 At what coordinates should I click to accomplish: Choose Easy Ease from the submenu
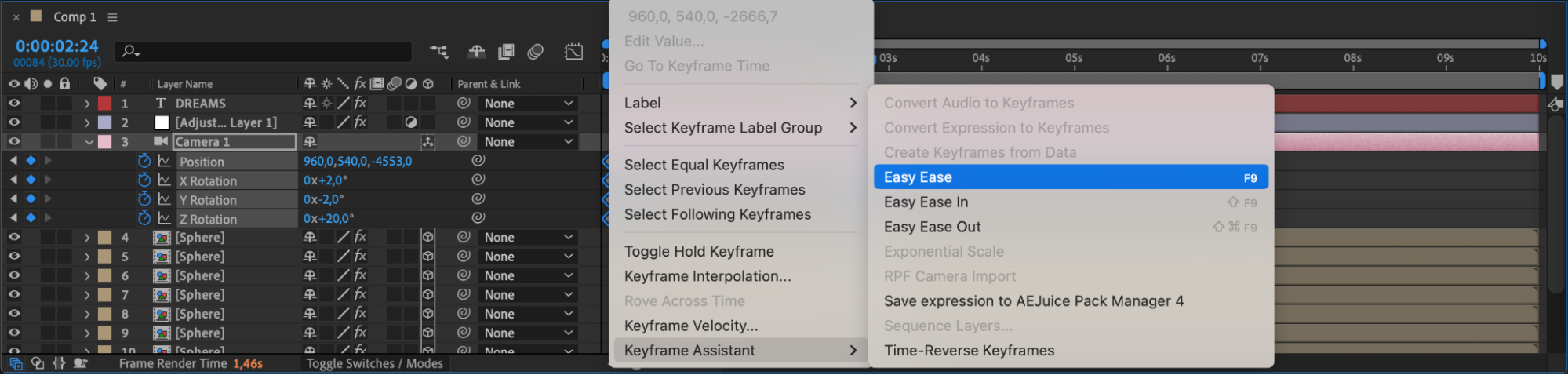[x=1071, y=177]
